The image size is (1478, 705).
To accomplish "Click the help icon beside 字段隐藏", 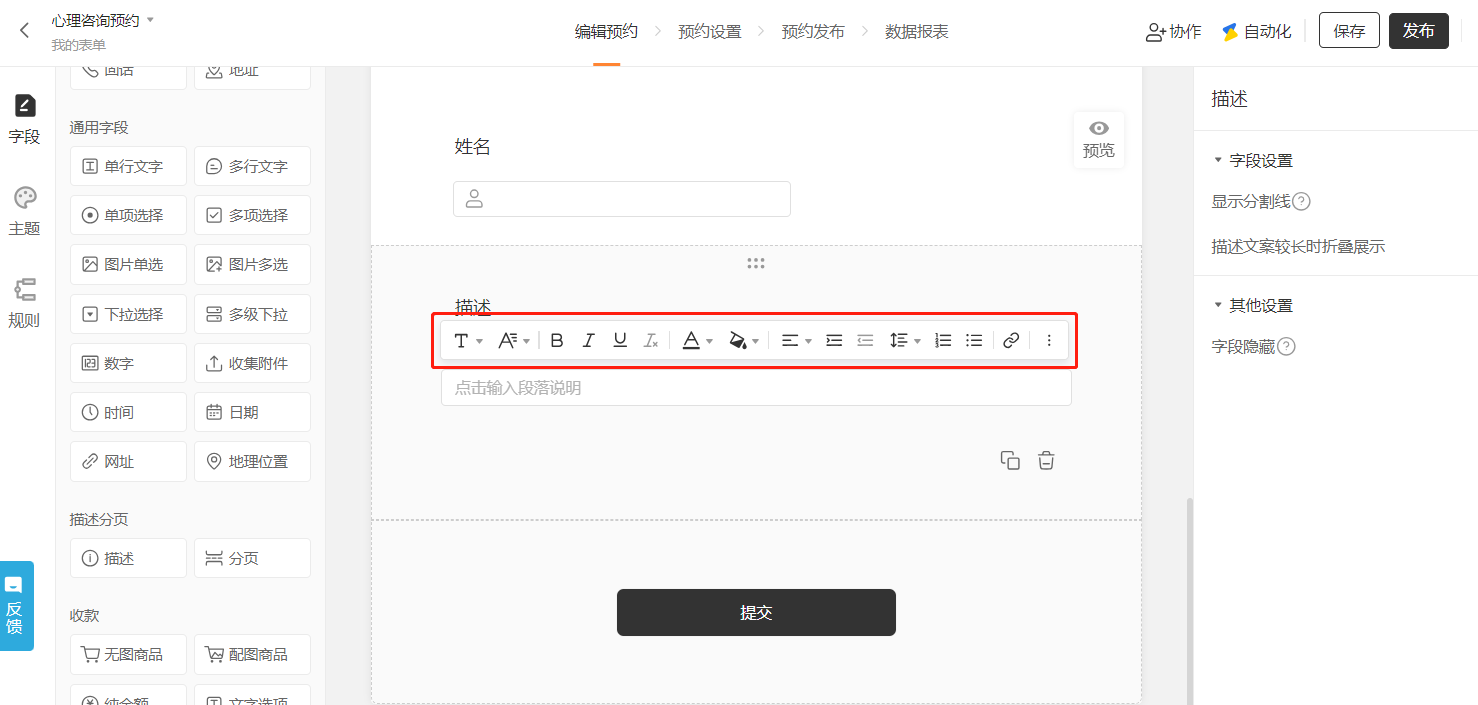I will (1287, 347).
